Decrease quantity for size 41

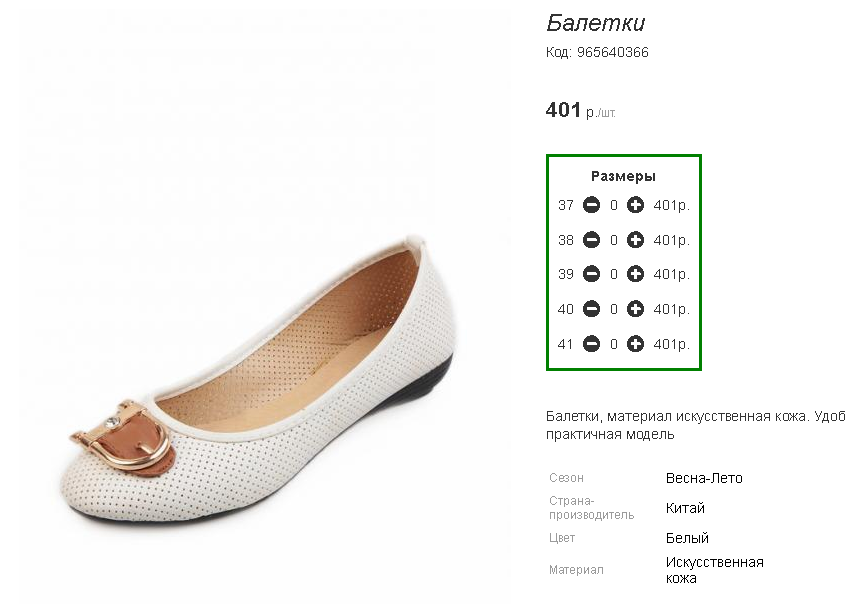point(591,344)
